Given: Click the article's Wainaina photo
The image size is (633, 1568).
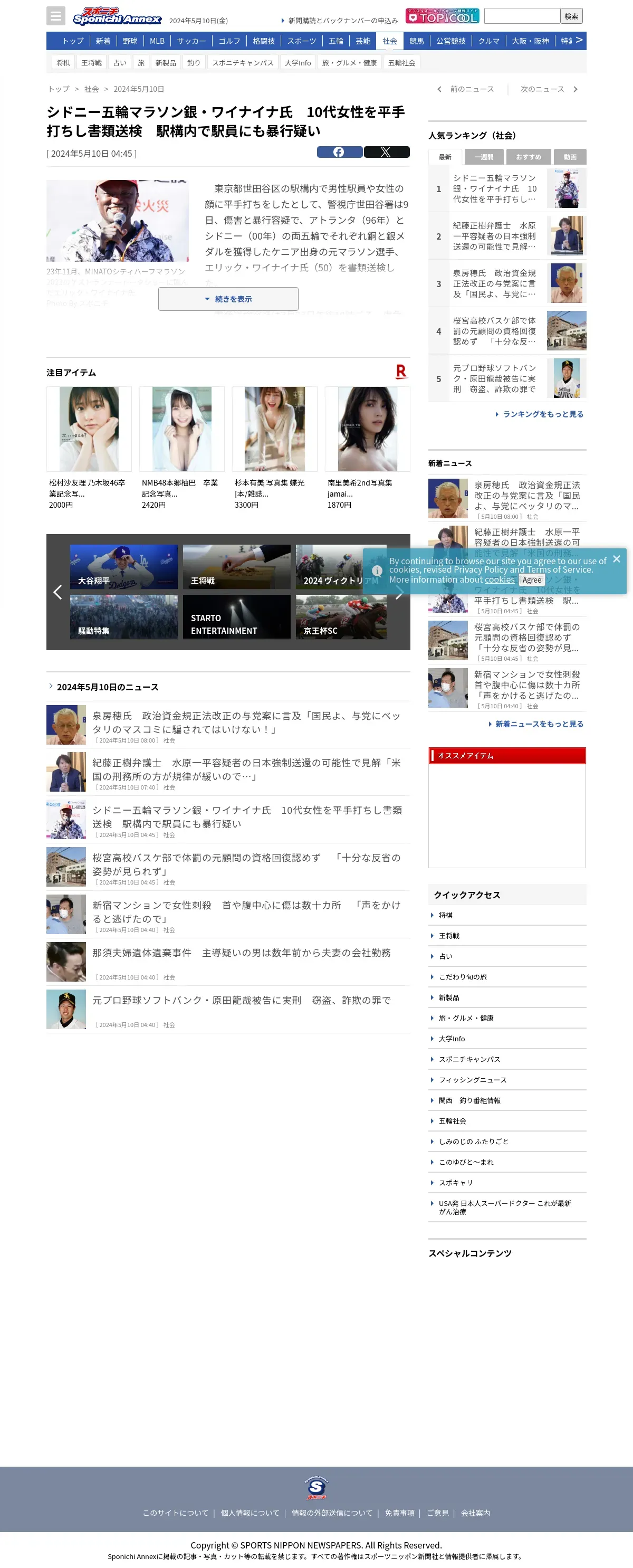Looking at the screenshot, I should pos(118,221).
